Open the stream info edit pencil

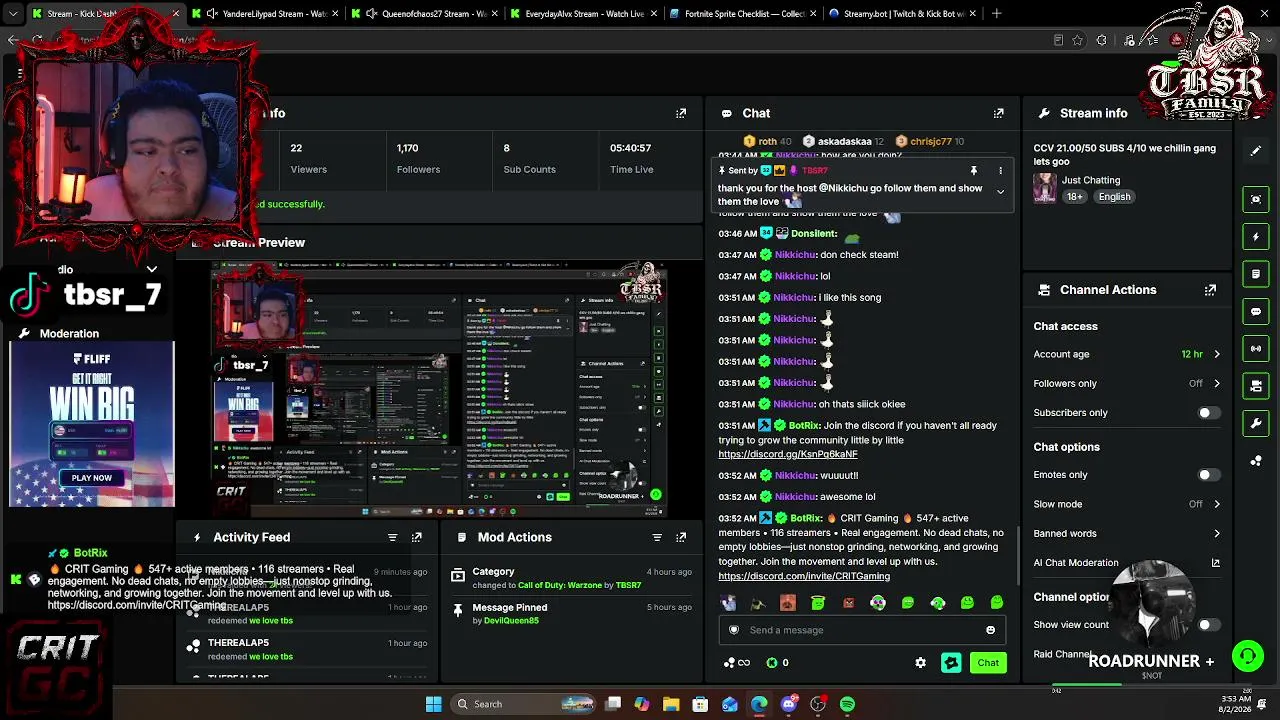1256,151
